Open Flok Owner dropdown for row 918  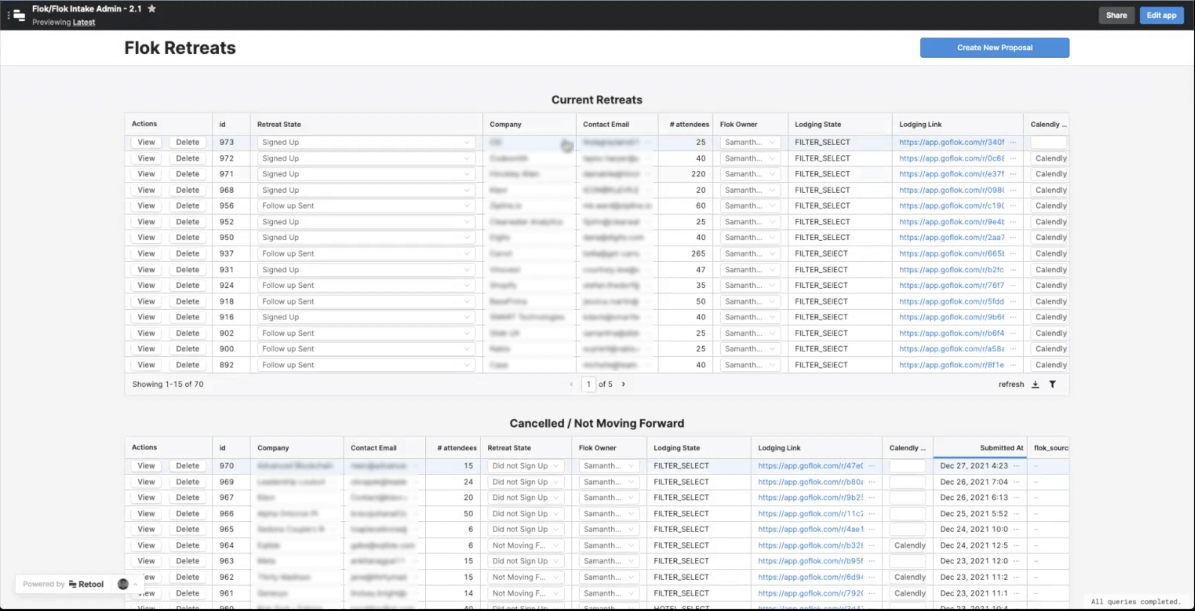point(751,302)
